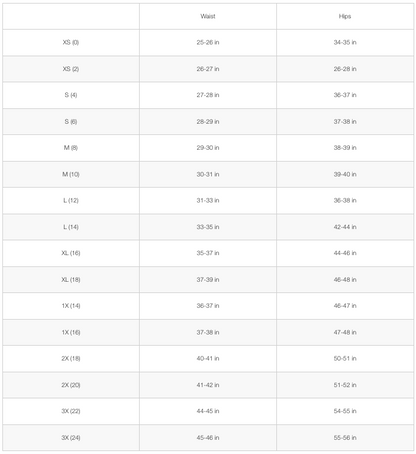Click the 50-51 in hips cell
This screenshot has width=416, height=454.
click(x=345, y=358)
